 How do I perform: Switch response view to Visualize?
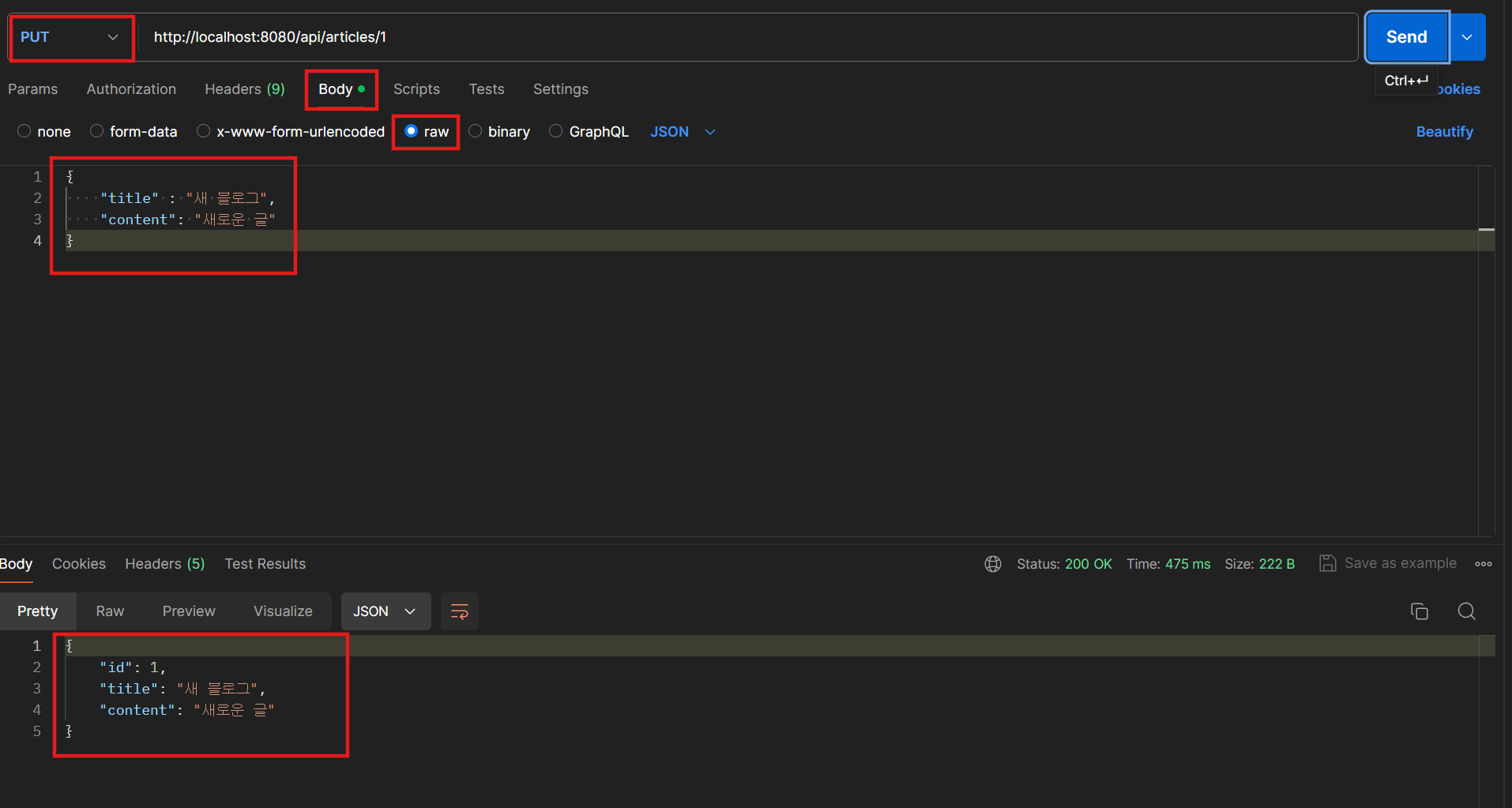283,611
